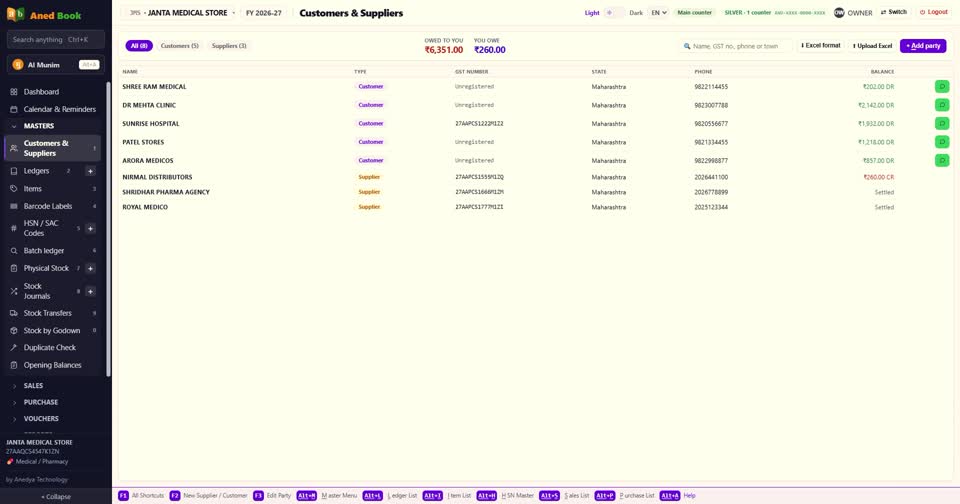Click the Batch ledger search icon
Viewport: 960px width, 504px height.
pyautogui.click(x=13, y=250)
